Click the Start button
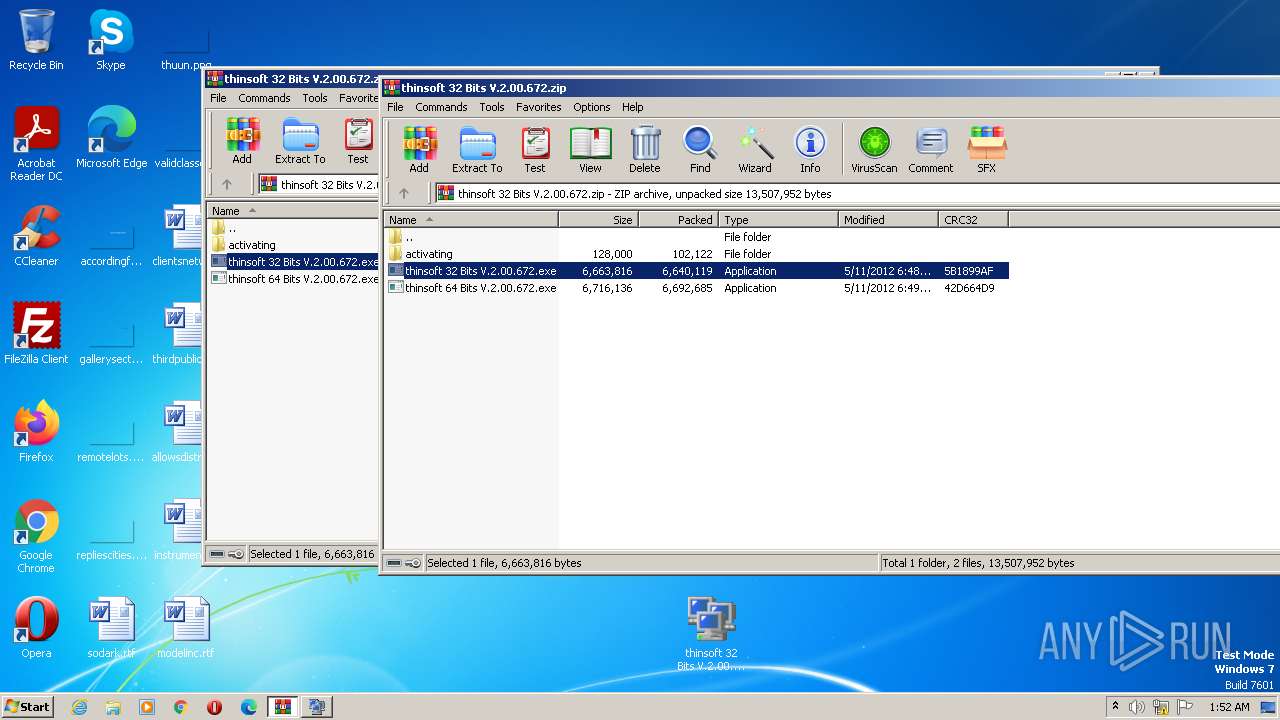Viewport: 1280px width, 720px height. (x=28, y=706)
